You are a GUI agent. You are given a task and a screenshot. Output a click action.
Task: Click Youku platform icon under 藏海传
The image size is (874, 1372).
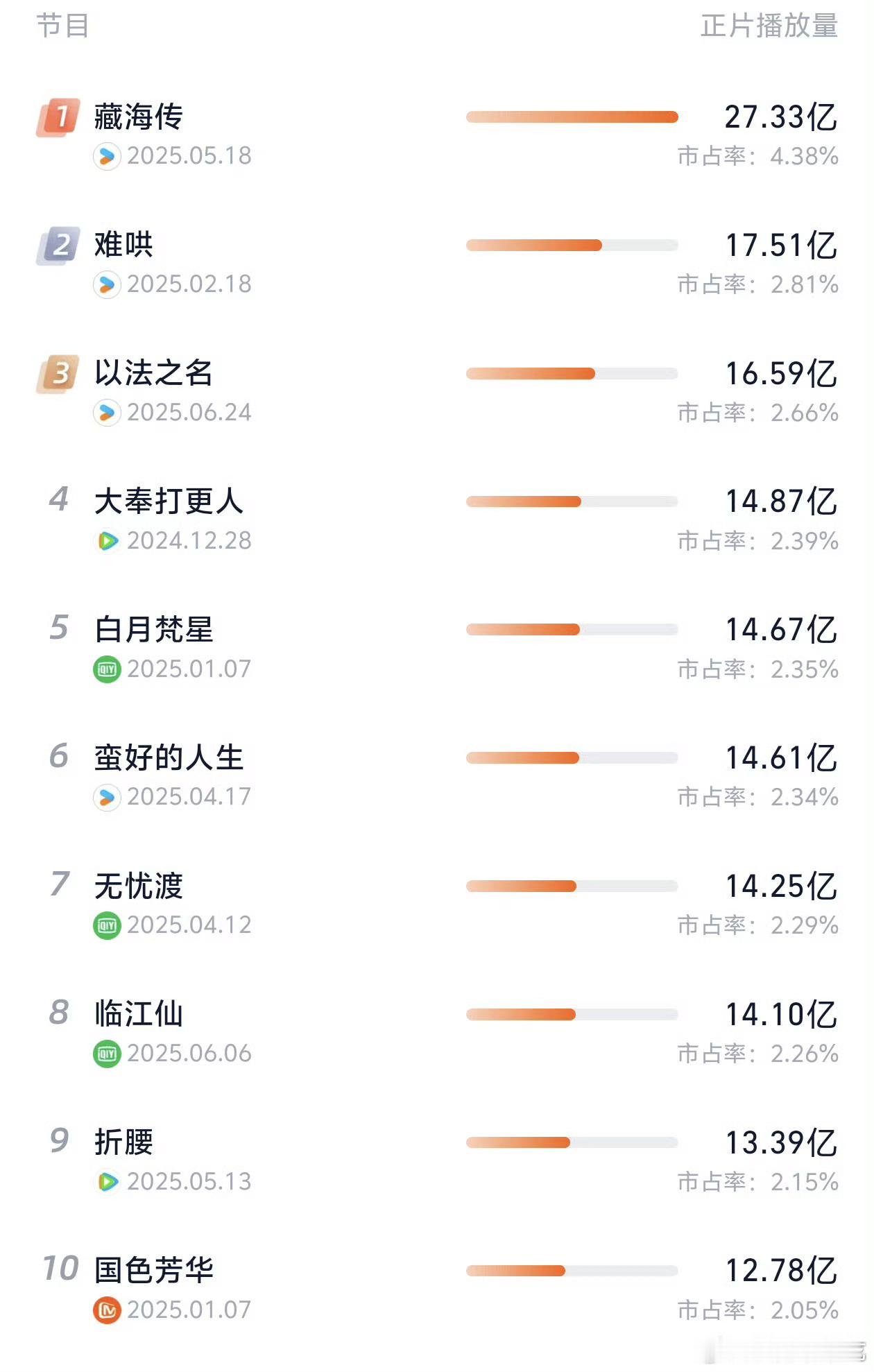[x=107, y=156]
